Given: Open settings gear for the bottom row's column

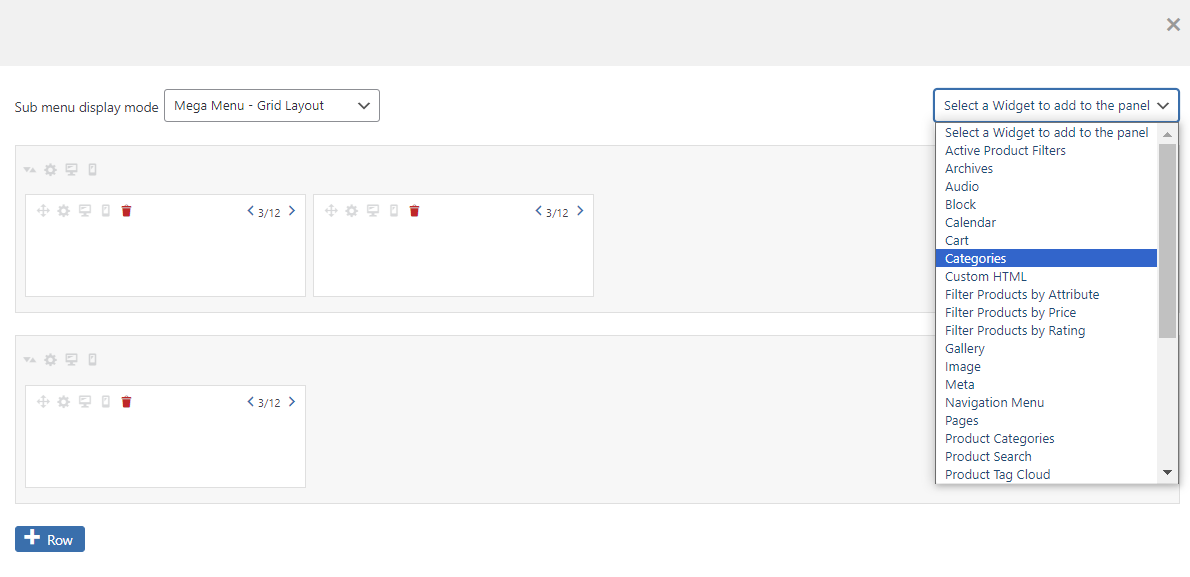Looking at the screenshot, I should click(x=63, y=401).
